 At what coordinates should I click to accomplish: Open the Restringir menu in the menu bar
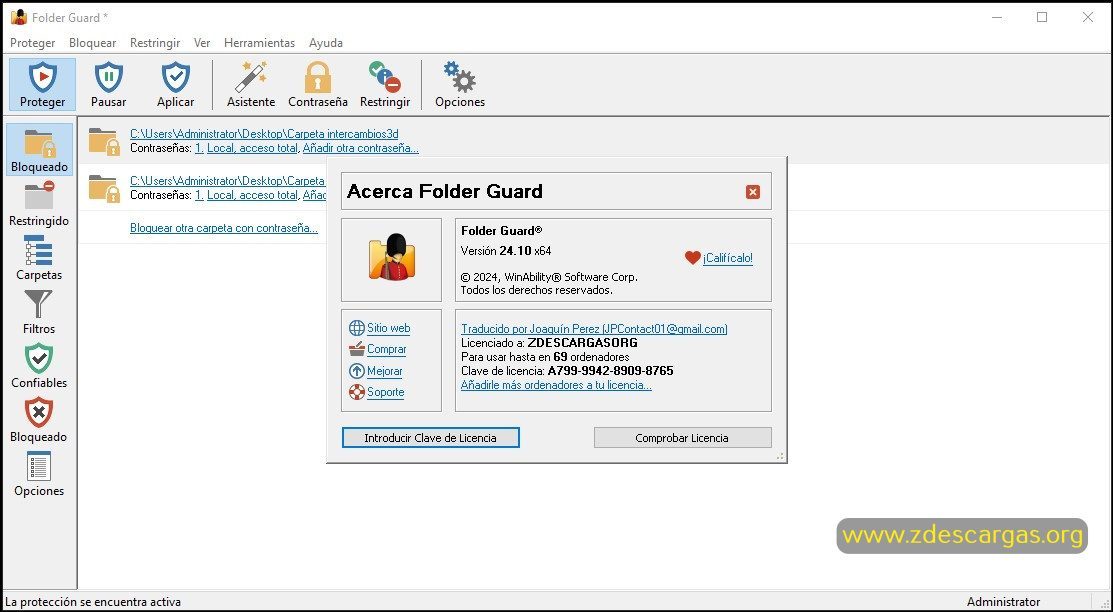click(x=155, y=43)
